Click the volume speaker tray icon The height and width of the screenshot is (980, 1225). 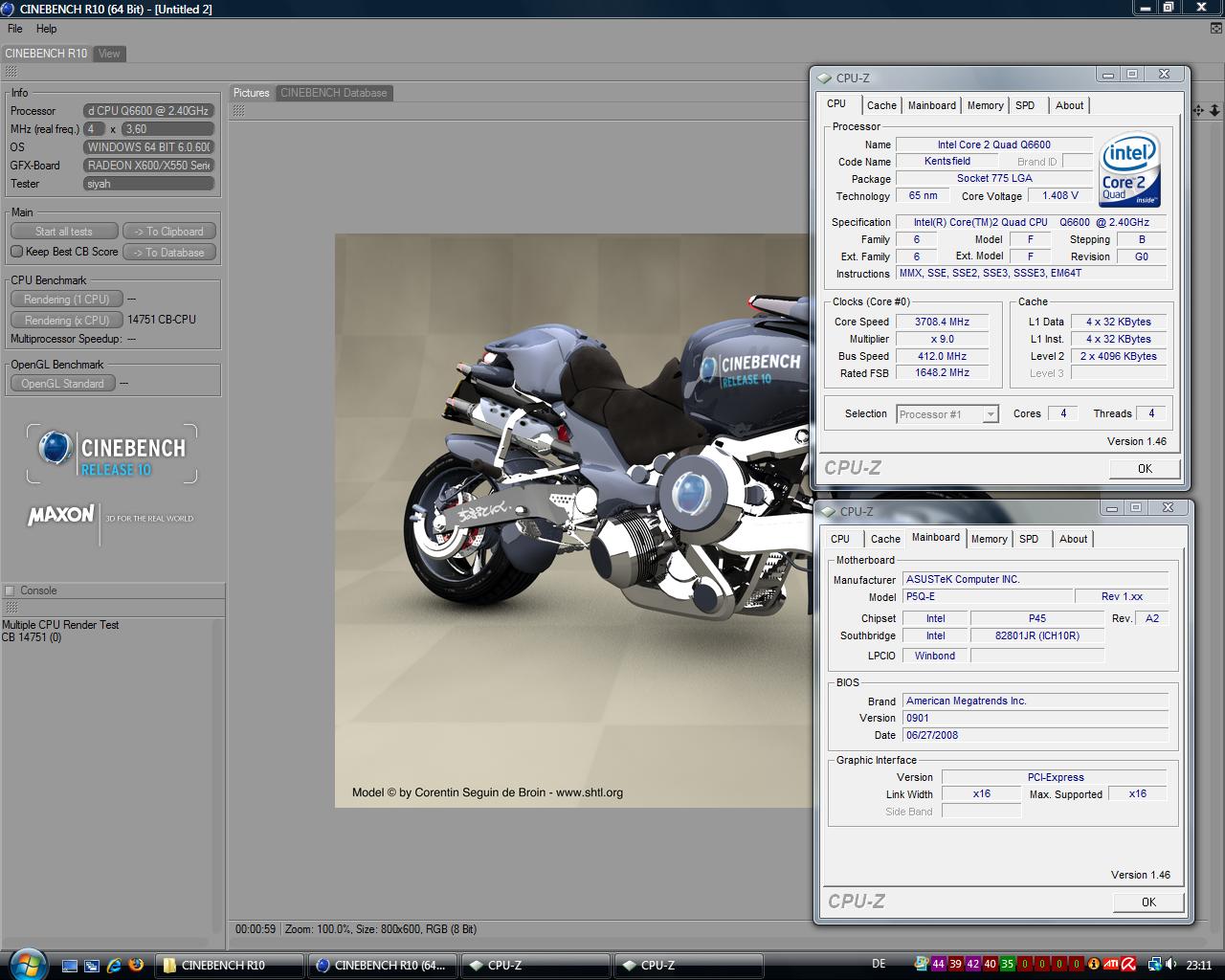click(1171, 964)
